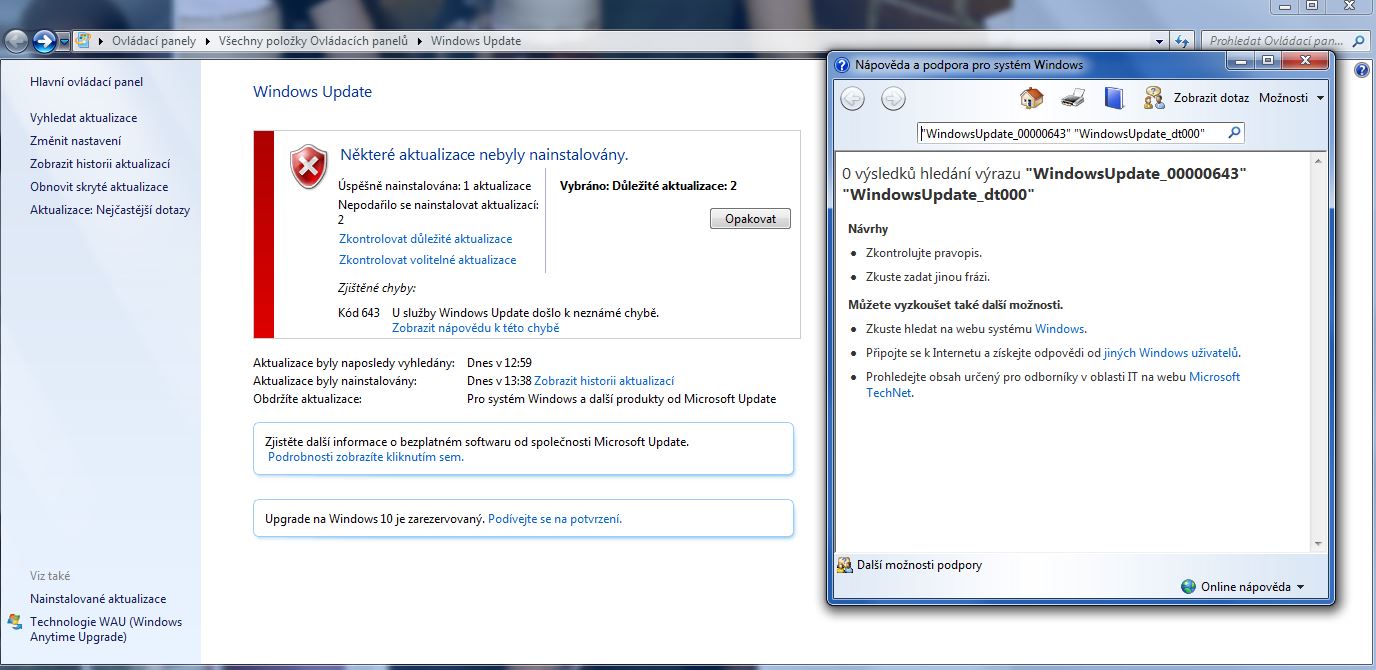The image size is (1376, 670).
Task: Click back arrow in Control Panel window
Action: pos(16,41)
